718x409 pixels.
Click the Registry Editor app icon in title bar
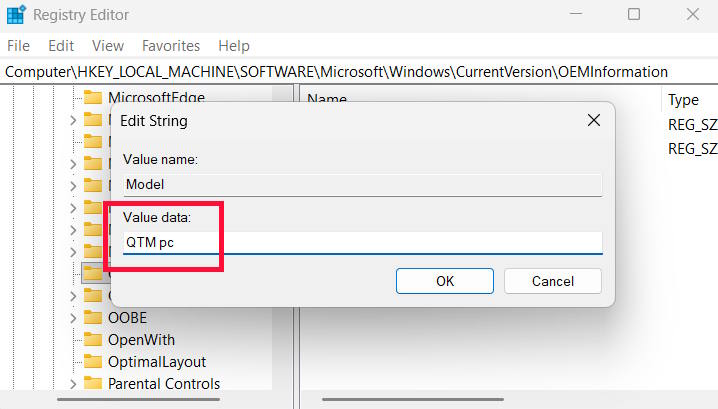coord(16,15)
